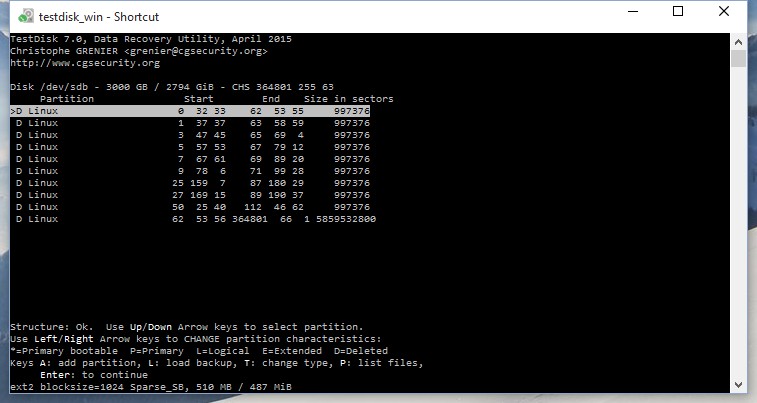Click Linux partition starting at 25 159 7
The height and width of the screenshot is (403, 757).
point(190,183)
